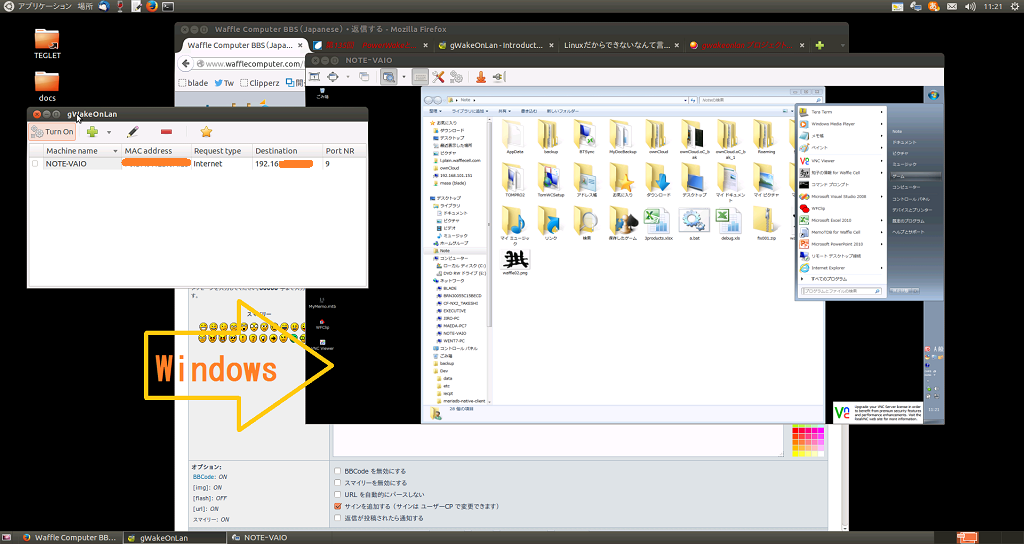Click sort arrow on Machine name column
Viewport: 1024px width, 544px height.
pyautogui.click(x=116, y=151)
